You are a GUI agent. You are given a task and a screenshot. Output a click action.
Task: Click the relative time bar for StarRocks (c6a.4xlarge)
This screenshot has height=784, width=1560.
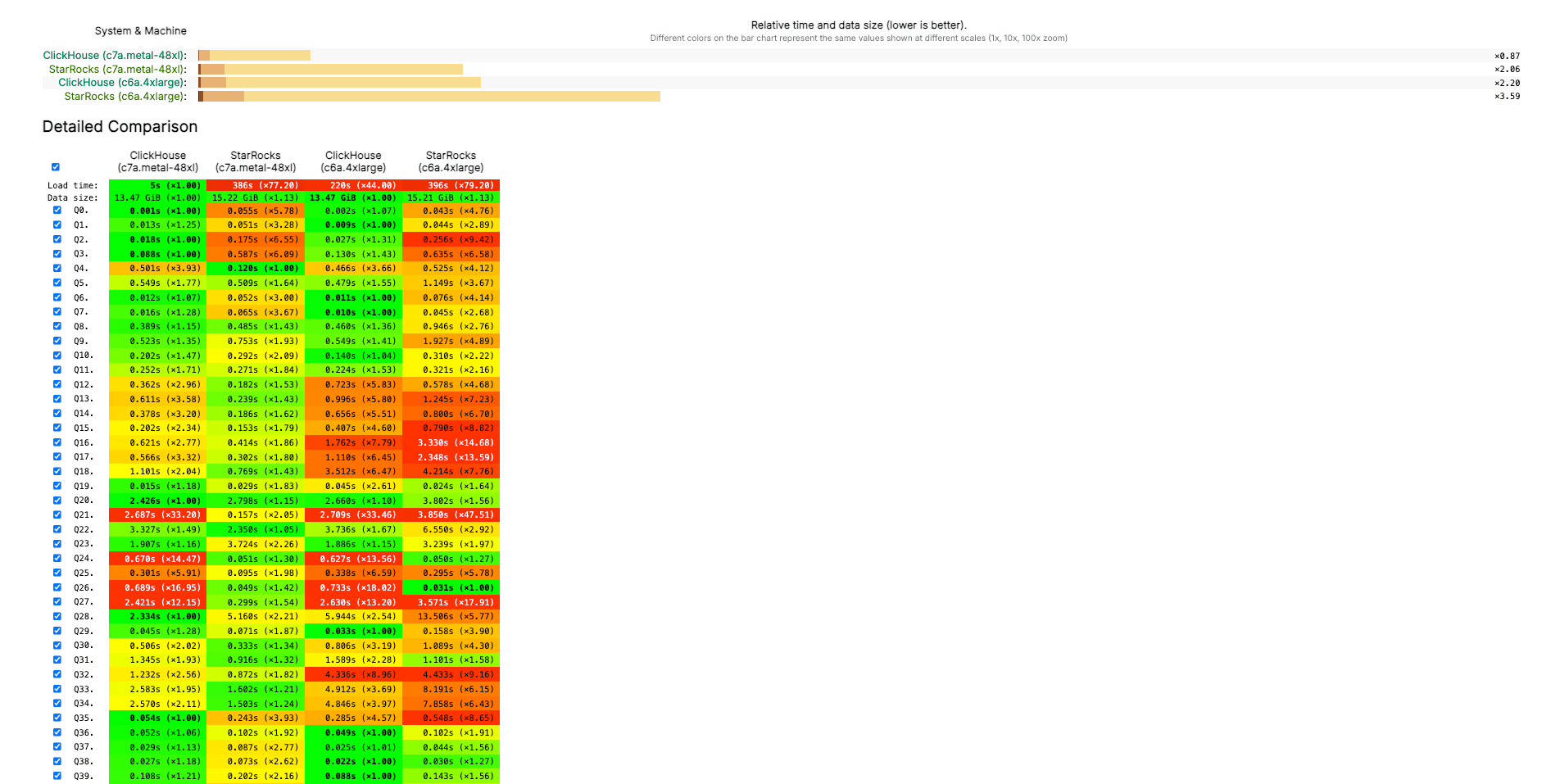pyautogui.click(x=426, y=96)
